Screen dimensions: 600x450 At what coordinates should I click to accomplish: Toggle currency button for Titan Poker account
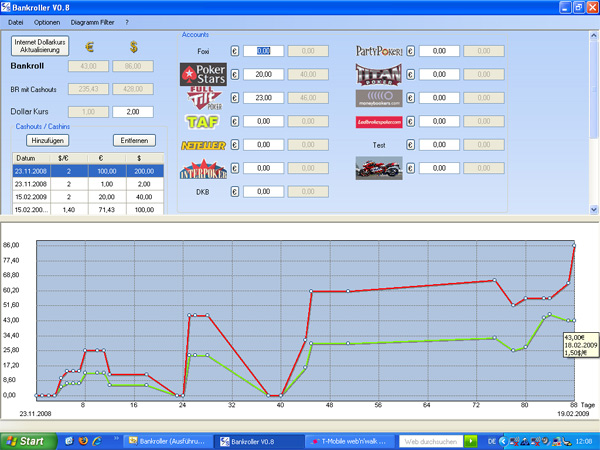[x=411, y=74]
